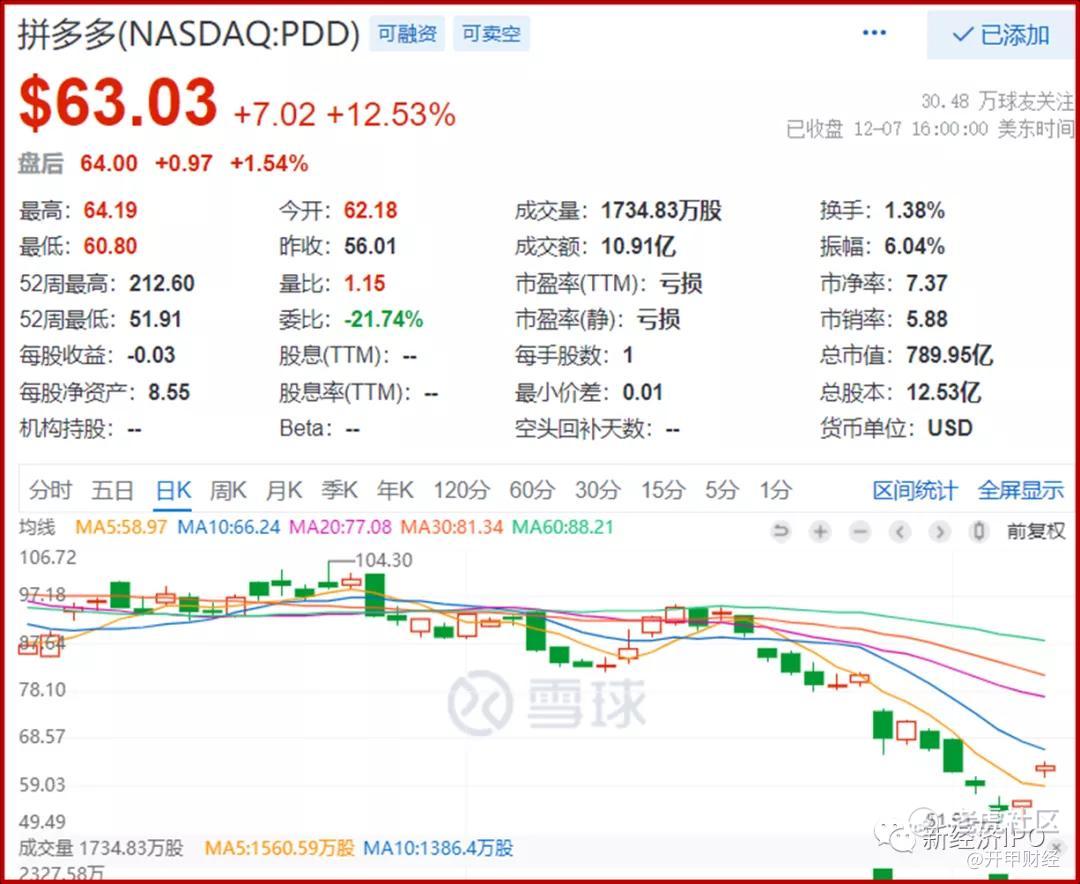1080x884 pixels.
Task: Open the 前复权 adjustment dropdown
Action: (1036, 531)
